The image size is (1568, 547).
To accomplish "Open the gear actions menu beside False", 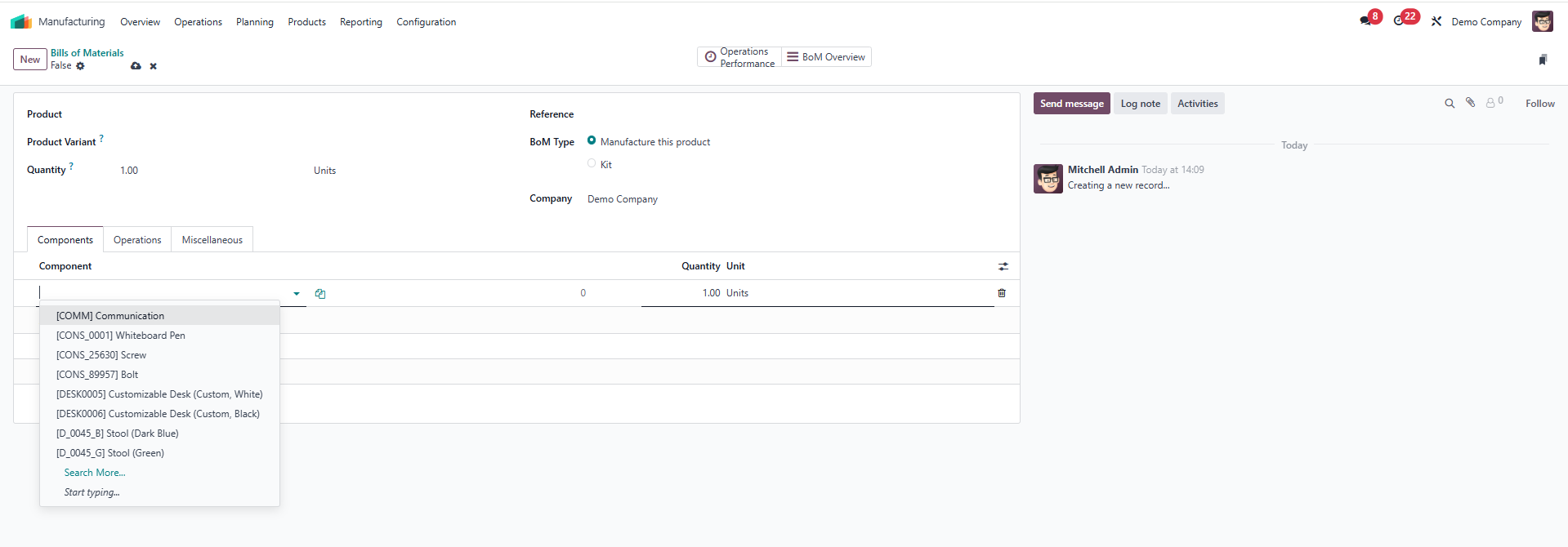I will 80,66.
